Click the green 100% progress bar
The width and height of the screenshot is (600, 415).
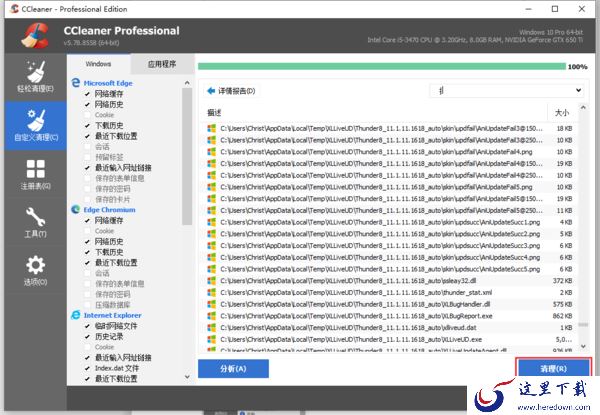[382, 67]
